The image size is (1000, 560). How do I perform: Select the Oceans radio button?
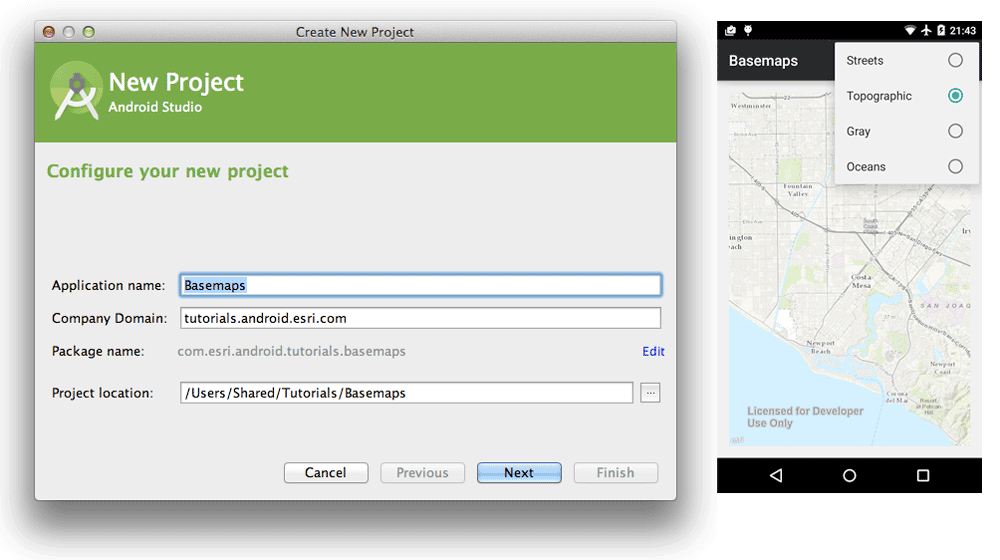pyautogui.click(x=955, y=166)
